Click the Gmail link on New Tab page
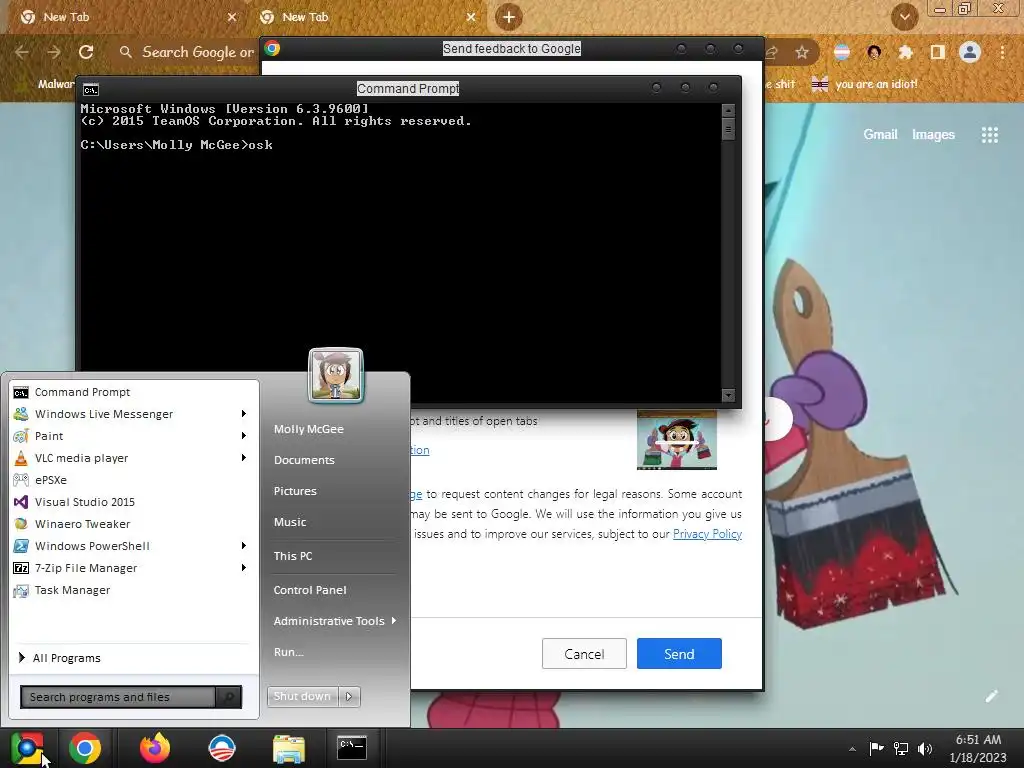 [x=880, y=135]
